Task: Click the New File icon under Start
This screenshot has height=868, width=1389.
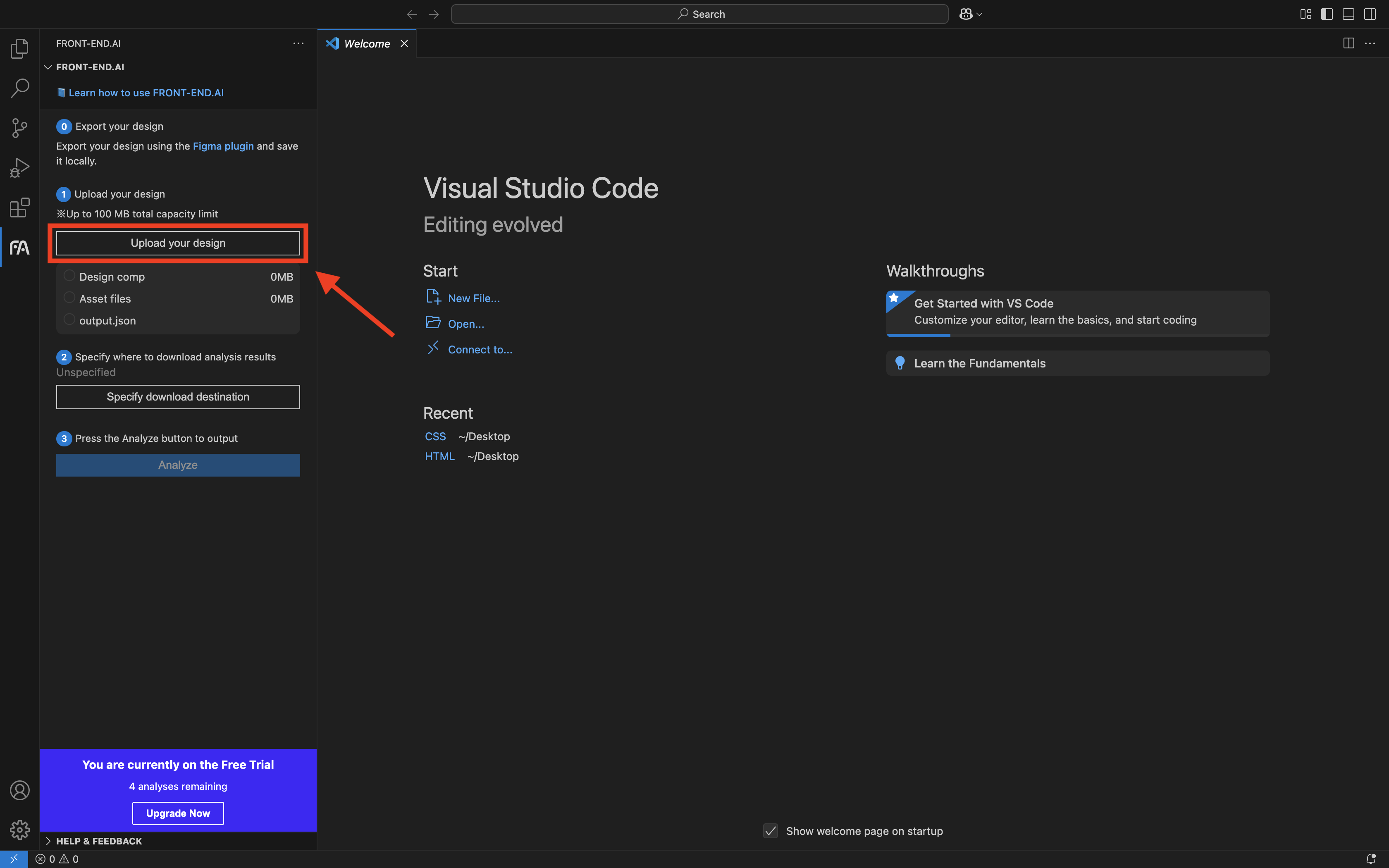Action: pyautogui.click(x=433, y=297)
